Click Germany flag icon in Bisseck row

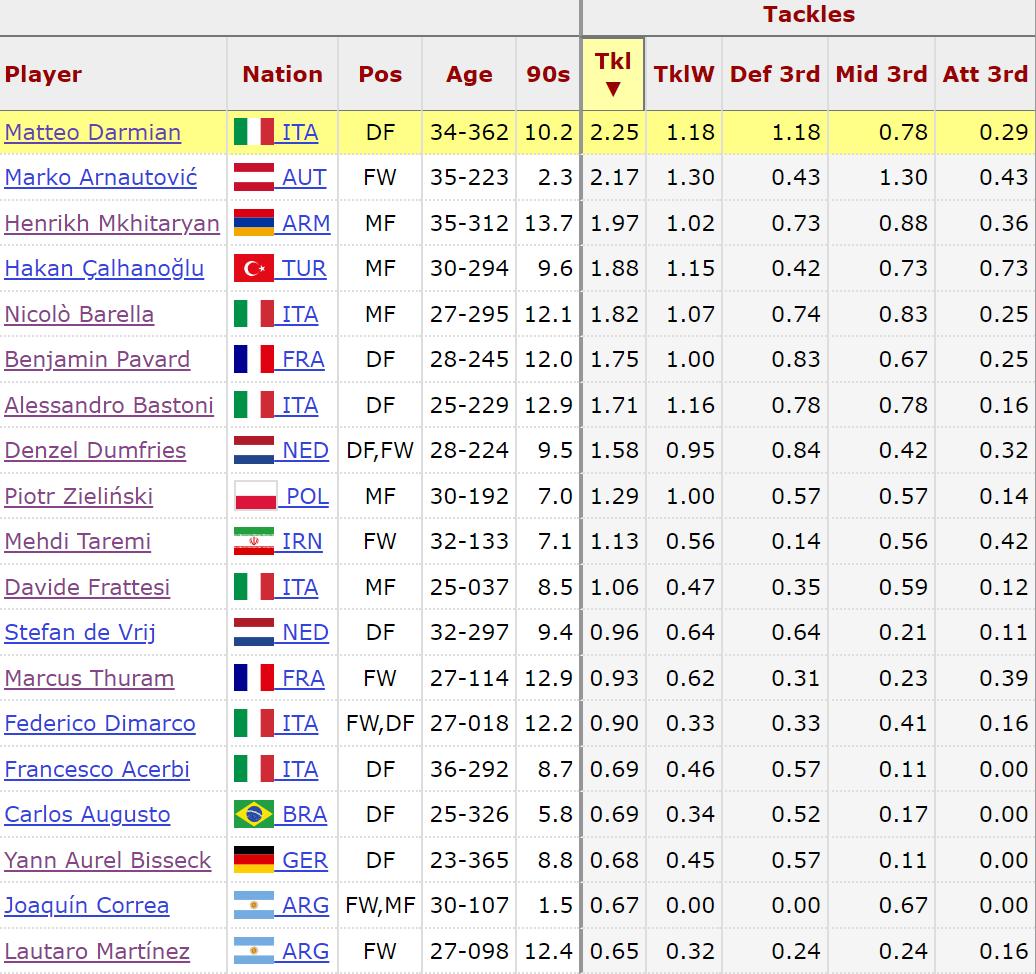pyautogui.click(x=253, y=860)
